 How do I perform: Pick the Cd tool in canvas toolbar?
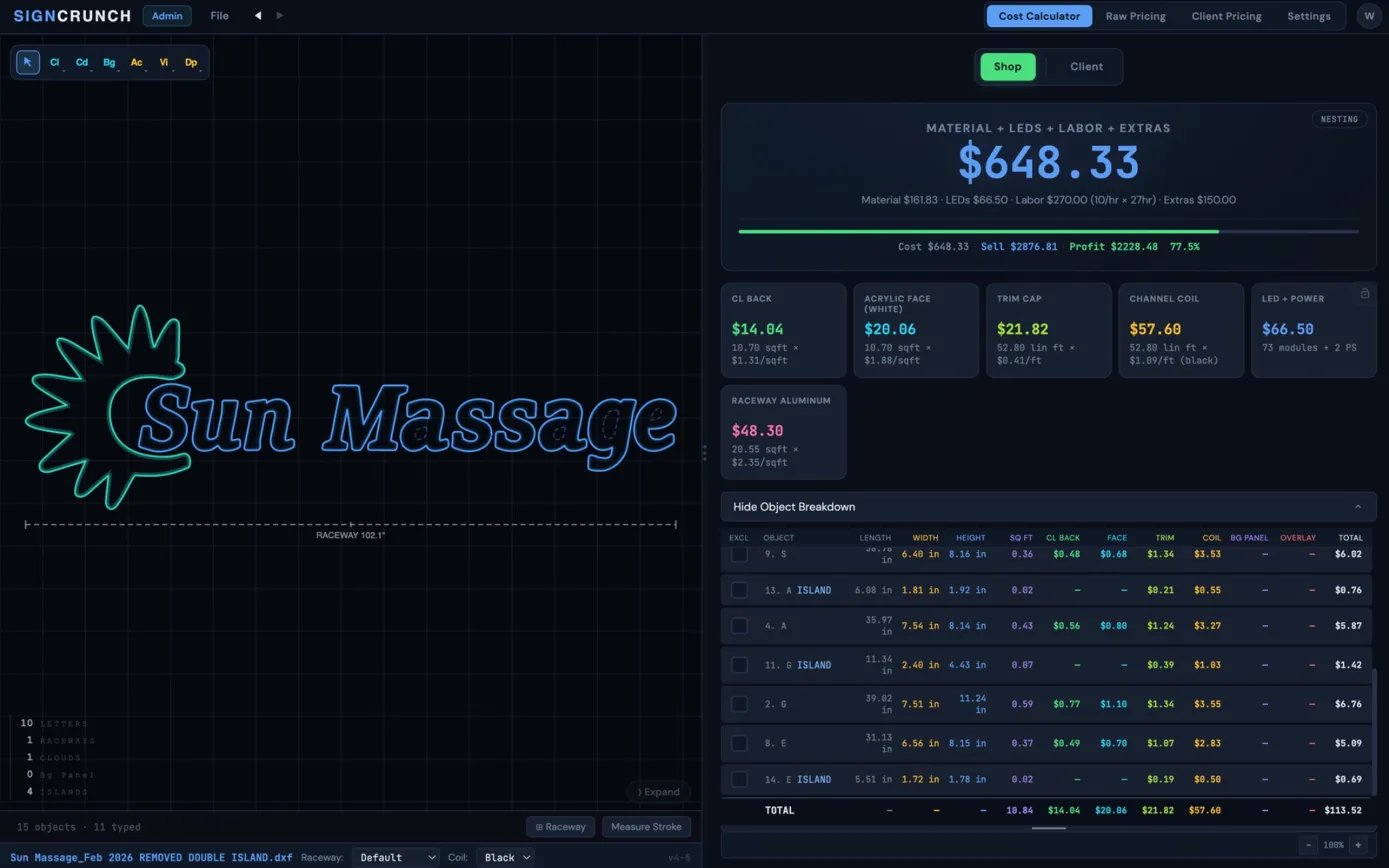click(82, 62)
